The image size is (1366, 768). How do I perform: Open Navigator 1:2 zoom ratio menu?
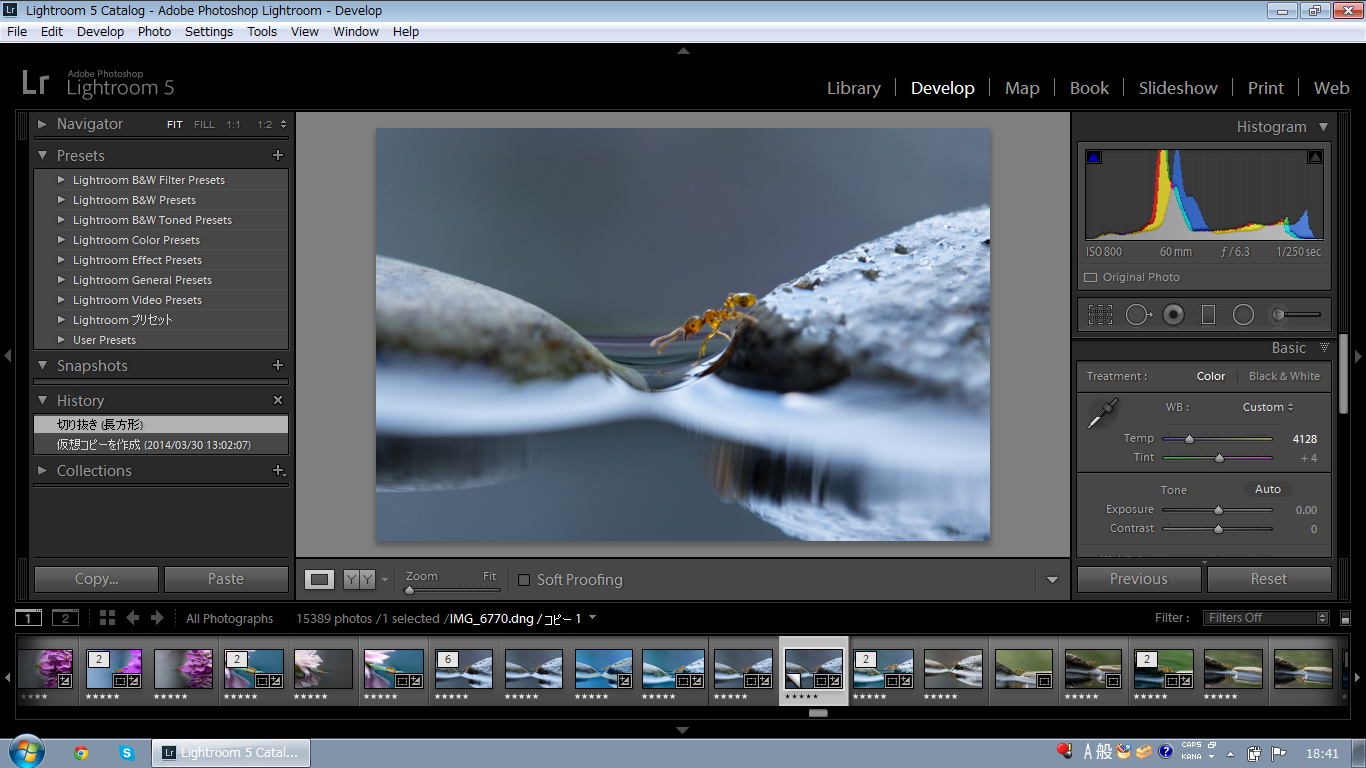point(272,125)
